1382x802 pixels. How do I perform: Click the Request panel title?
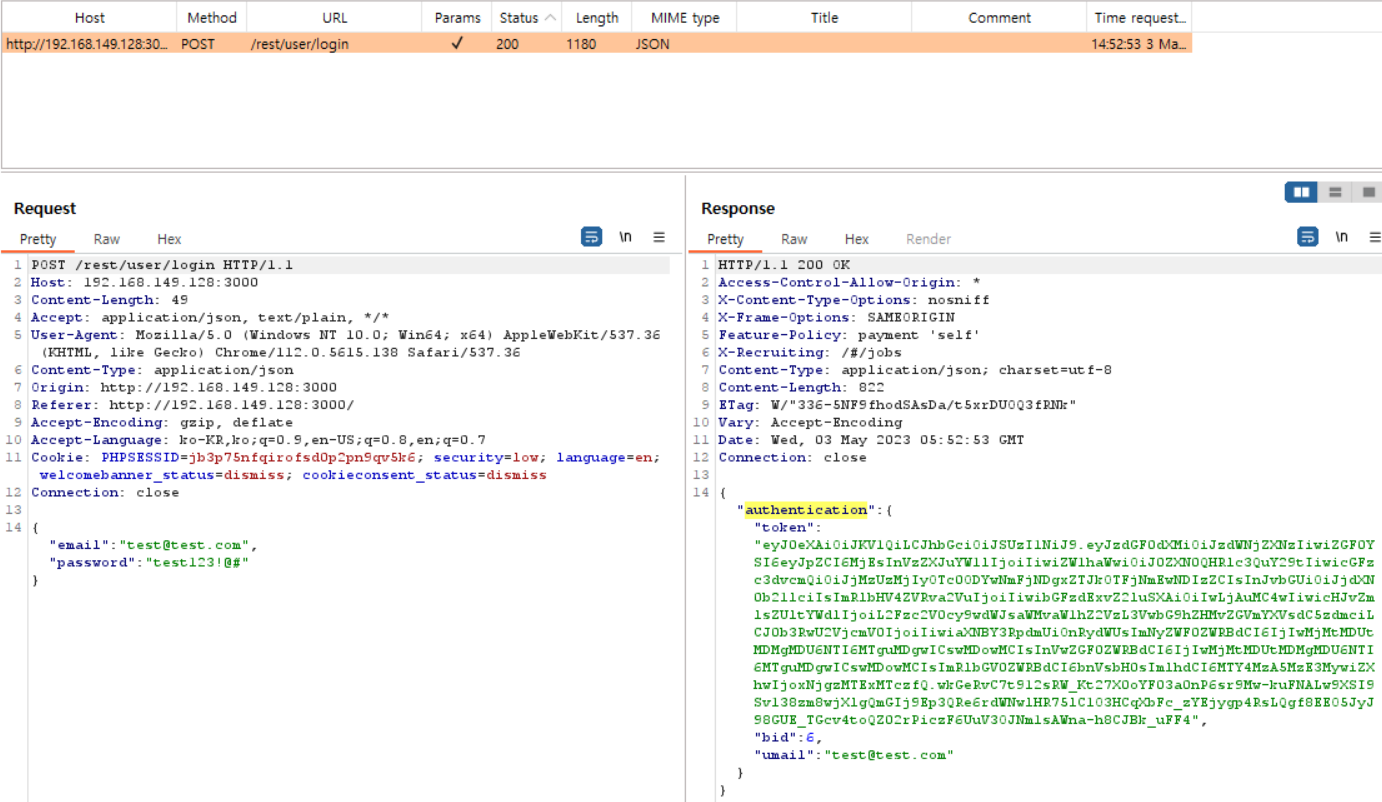pos(45,208)
